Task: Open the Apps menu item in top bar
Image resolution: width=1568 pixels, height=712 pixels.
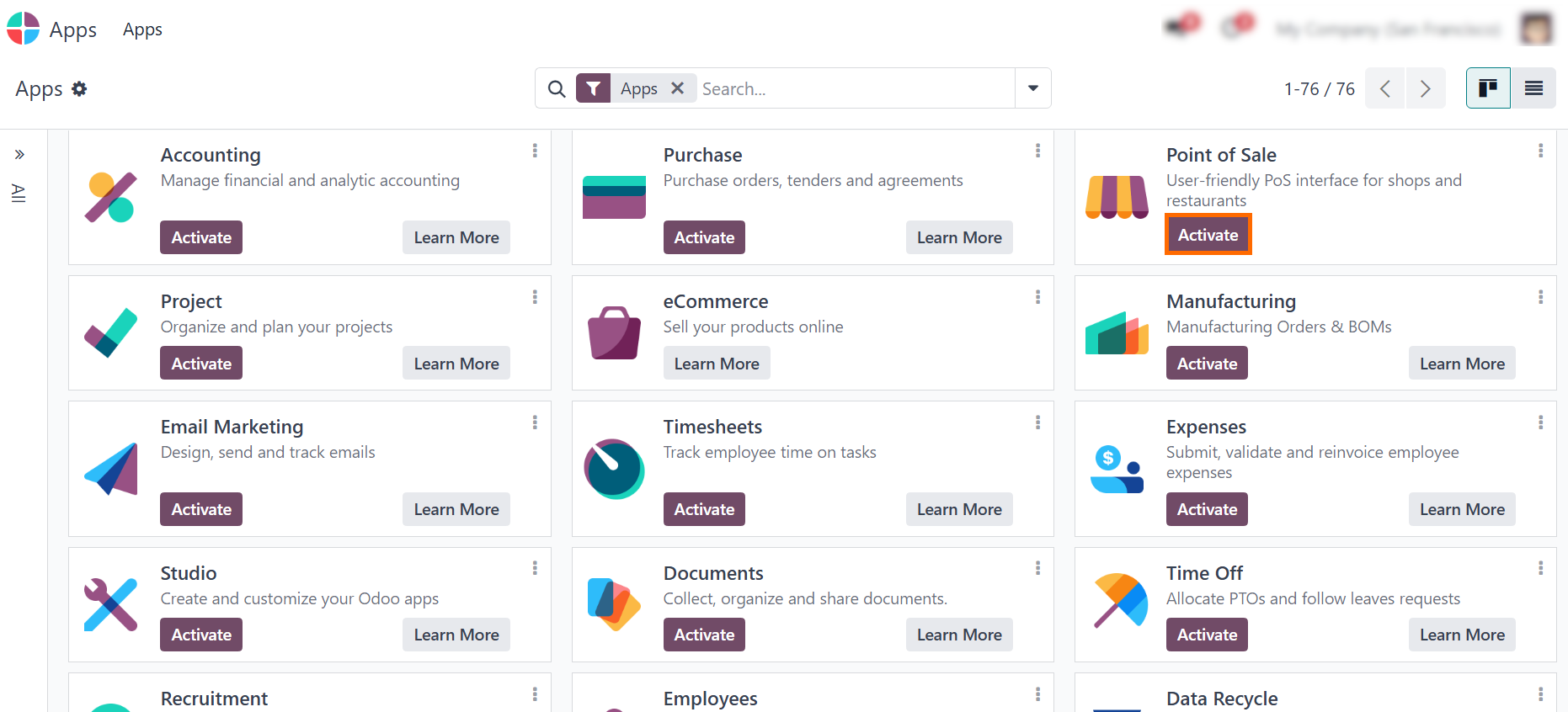Action: point(142,29)
